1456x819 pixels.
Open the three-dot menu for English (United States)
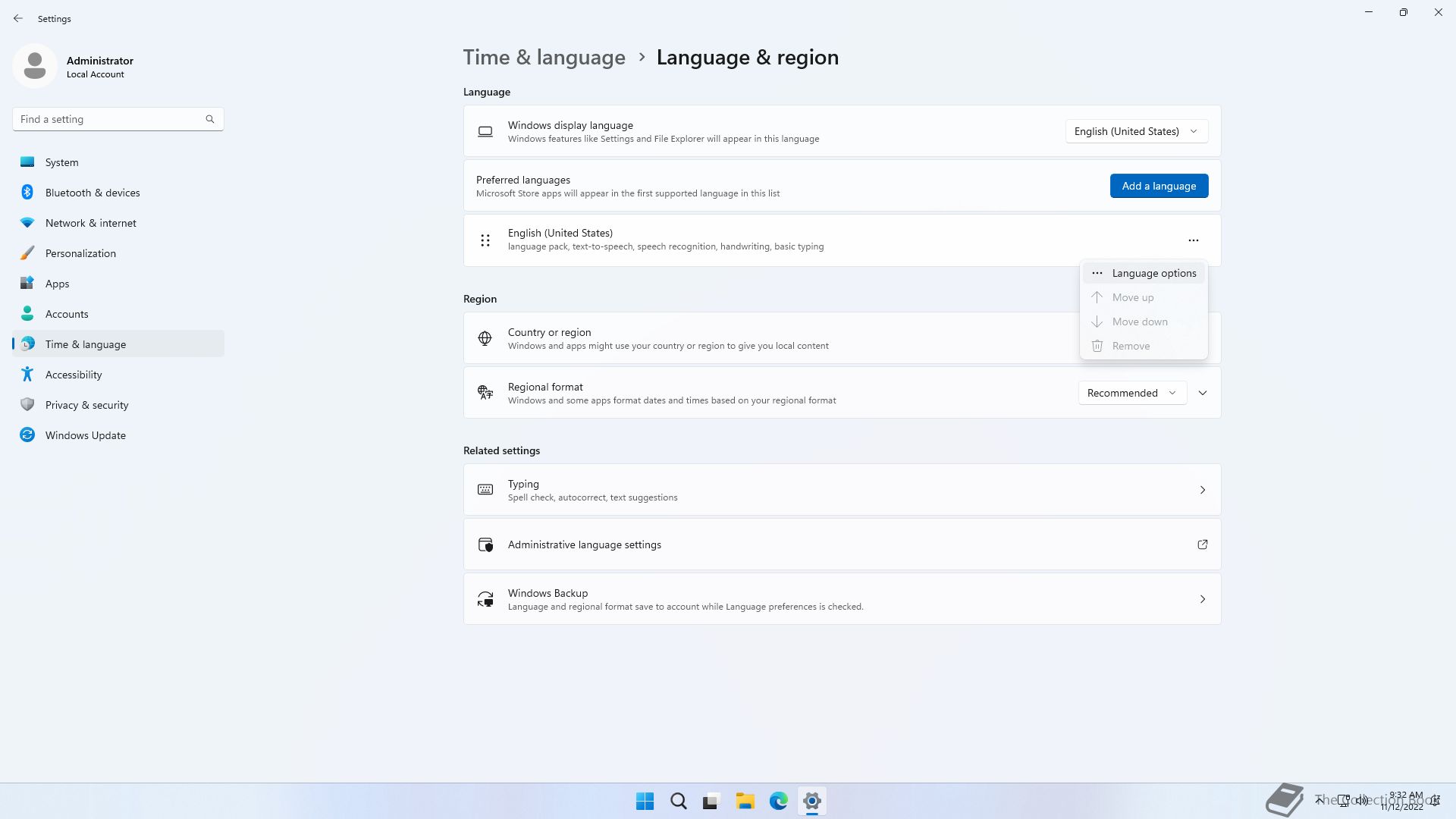click(x=1193, y=240)
